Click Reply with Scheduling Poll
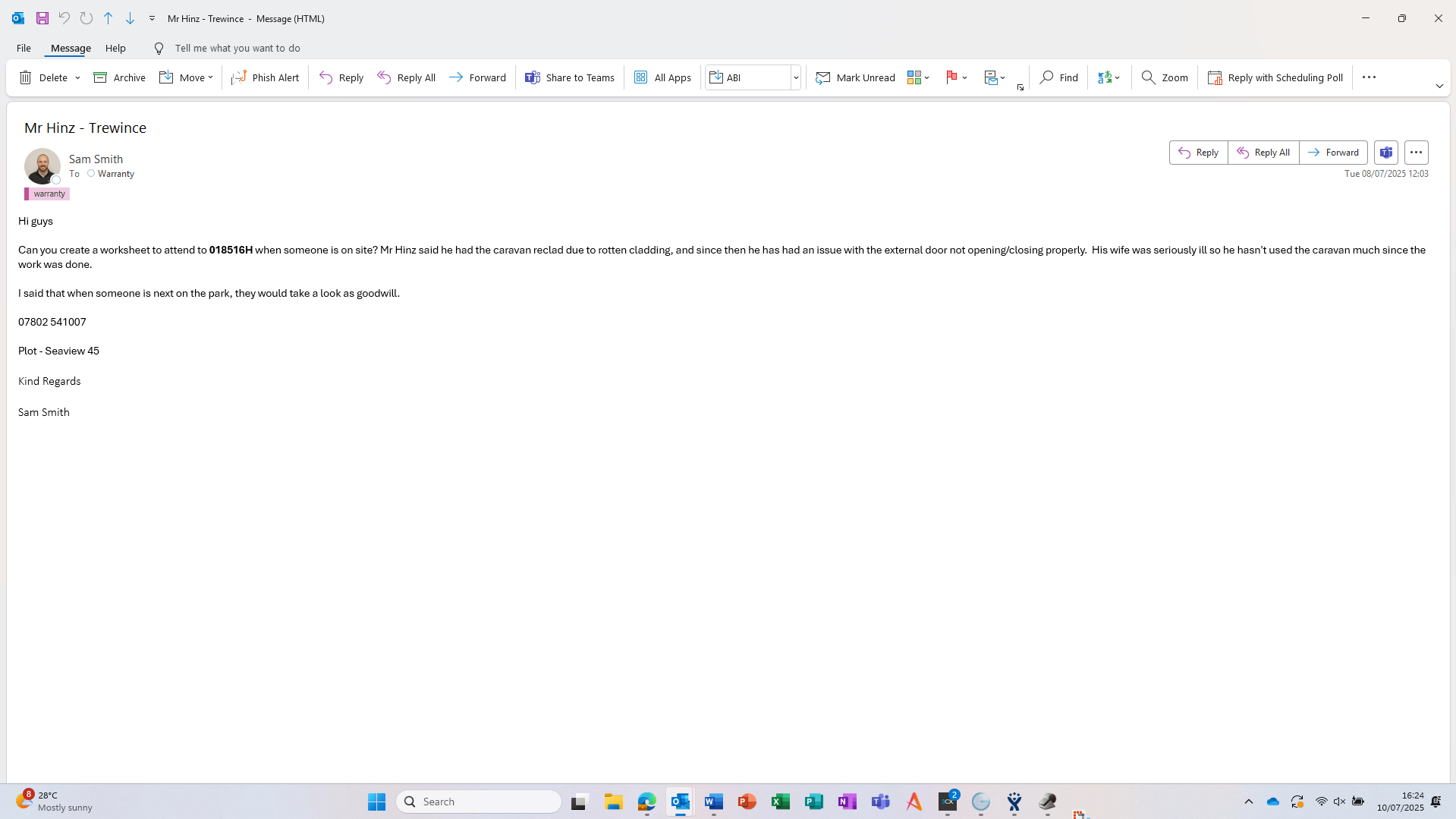1456x819 pixels. tap(1275, 77)
